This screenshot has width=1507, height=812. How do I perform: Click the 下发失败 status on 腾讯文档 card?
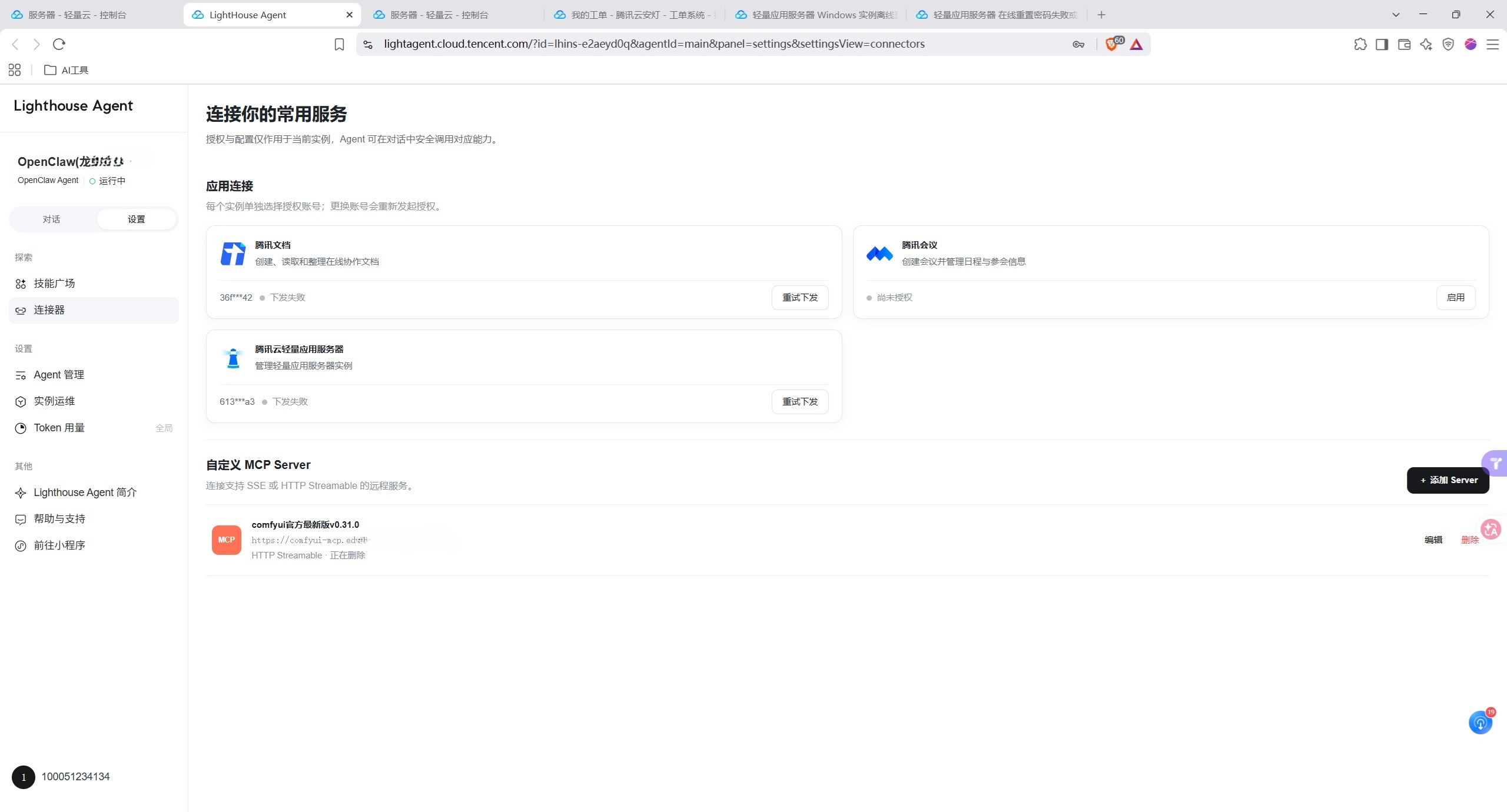(x=287, y=298)
